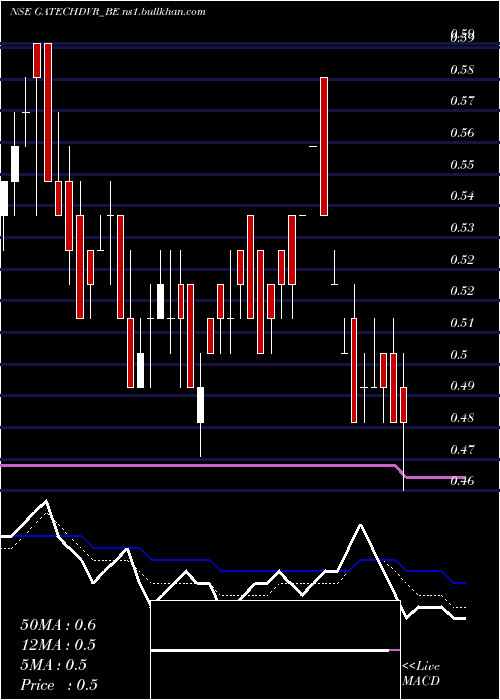Select the 0.56 price axis label
This screenshot has height=700, width=500.
[x=462, y=133]
